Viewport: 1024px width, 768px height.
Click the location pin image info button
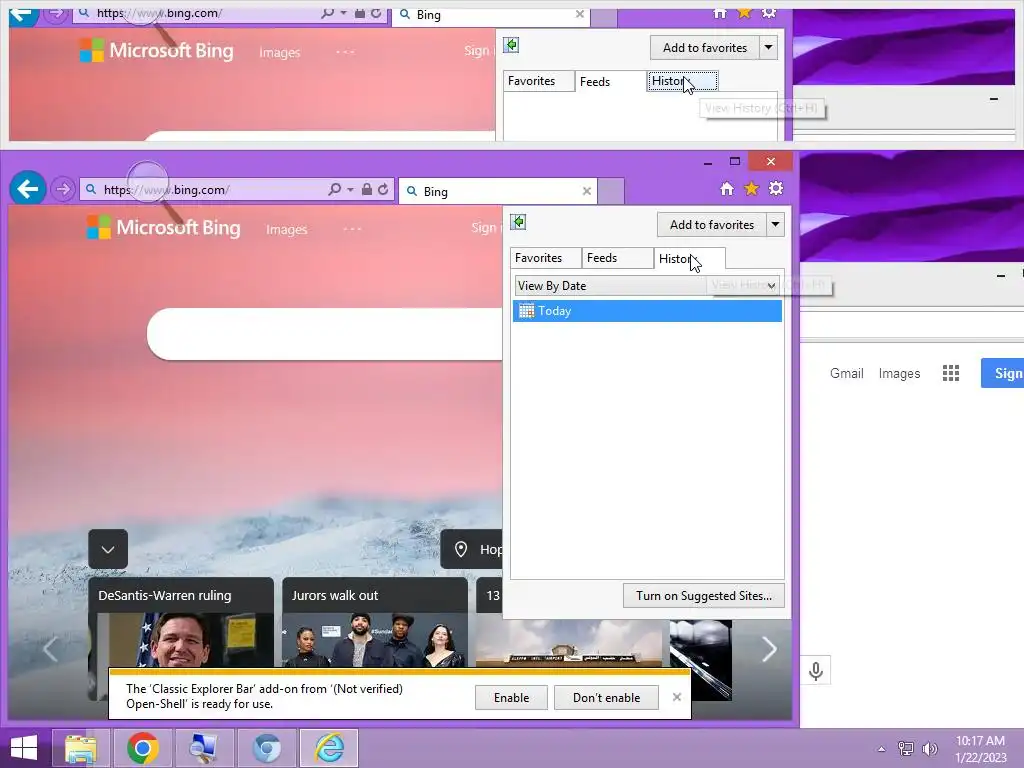point(472,549)
